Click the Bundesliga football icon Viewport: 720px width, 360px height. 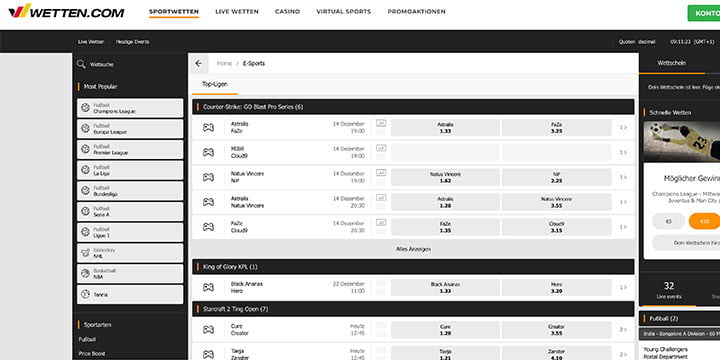85,191
